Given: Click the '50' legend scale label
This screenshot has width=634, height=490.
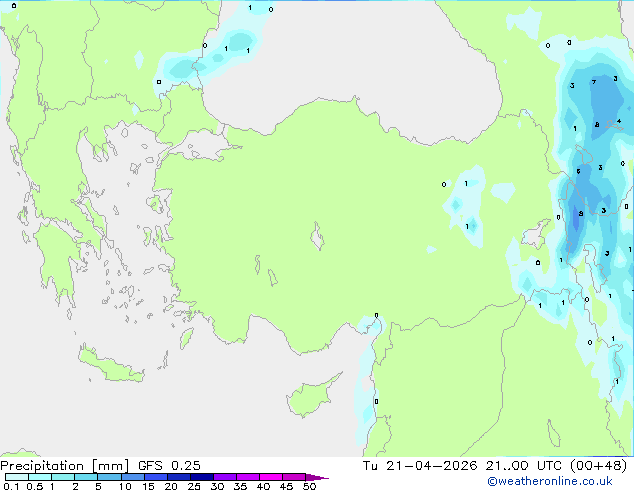Looking at the screenshot, I should coord(309,486).
